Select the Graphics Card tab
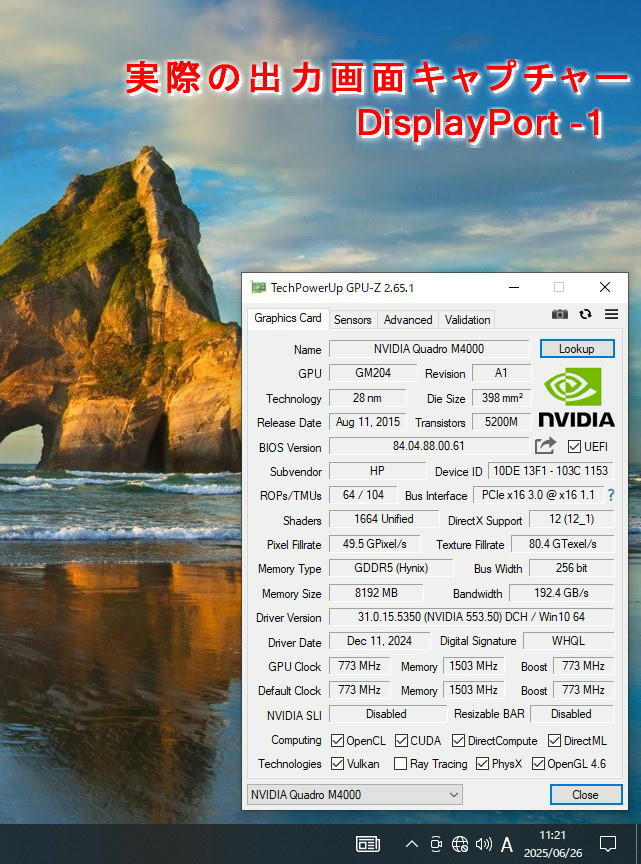The height and width of the screenshot is (864, 641). coord(288,318)
